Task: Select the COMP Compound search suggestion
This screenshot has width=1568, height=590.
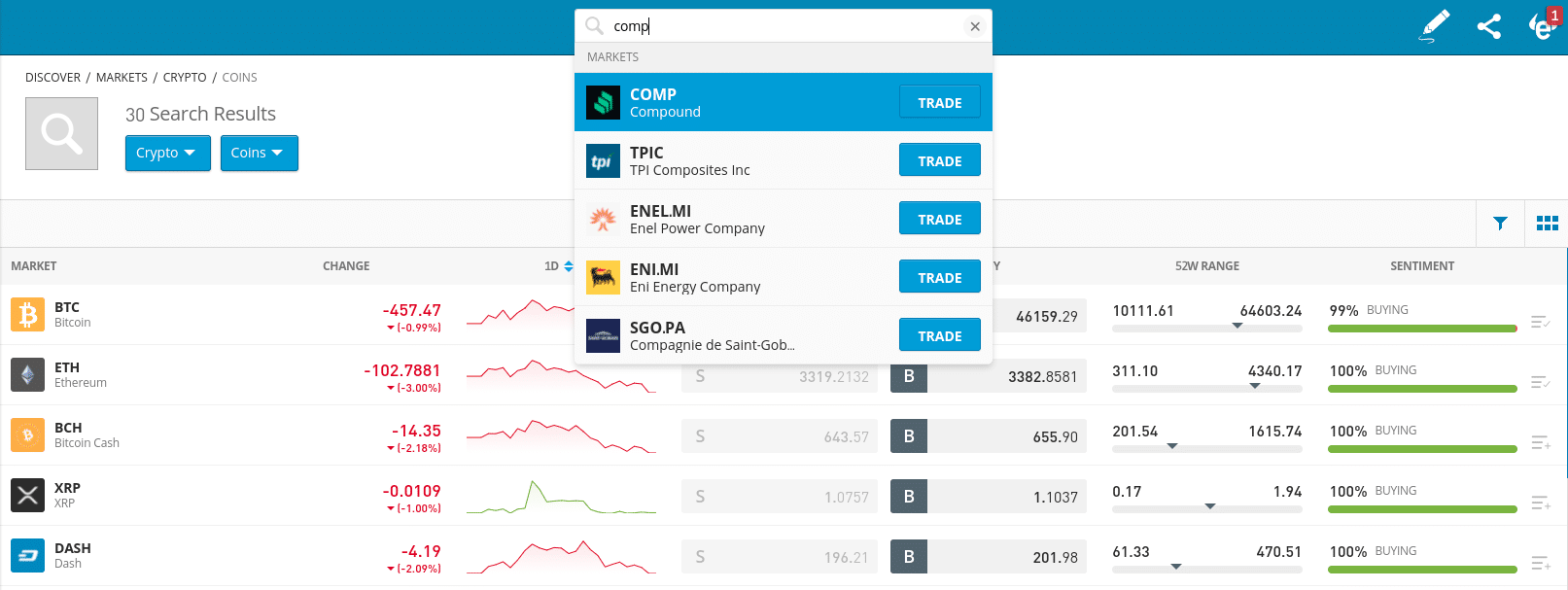Action: tap(784, 102)
